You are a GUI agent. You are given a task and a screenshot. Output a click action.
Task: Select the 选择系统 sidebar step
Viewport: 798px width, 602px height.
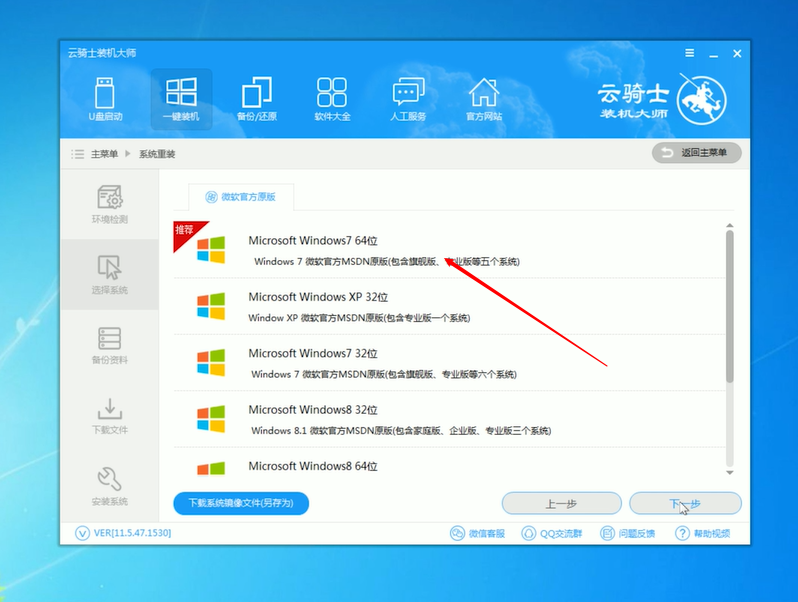109,275
